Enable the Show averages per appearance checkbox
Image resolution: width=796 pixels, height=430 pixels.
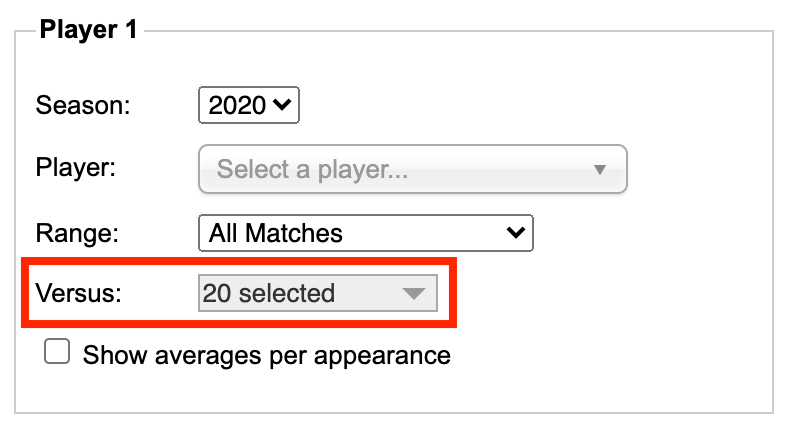pyautogui.click(x=57, y=351)
